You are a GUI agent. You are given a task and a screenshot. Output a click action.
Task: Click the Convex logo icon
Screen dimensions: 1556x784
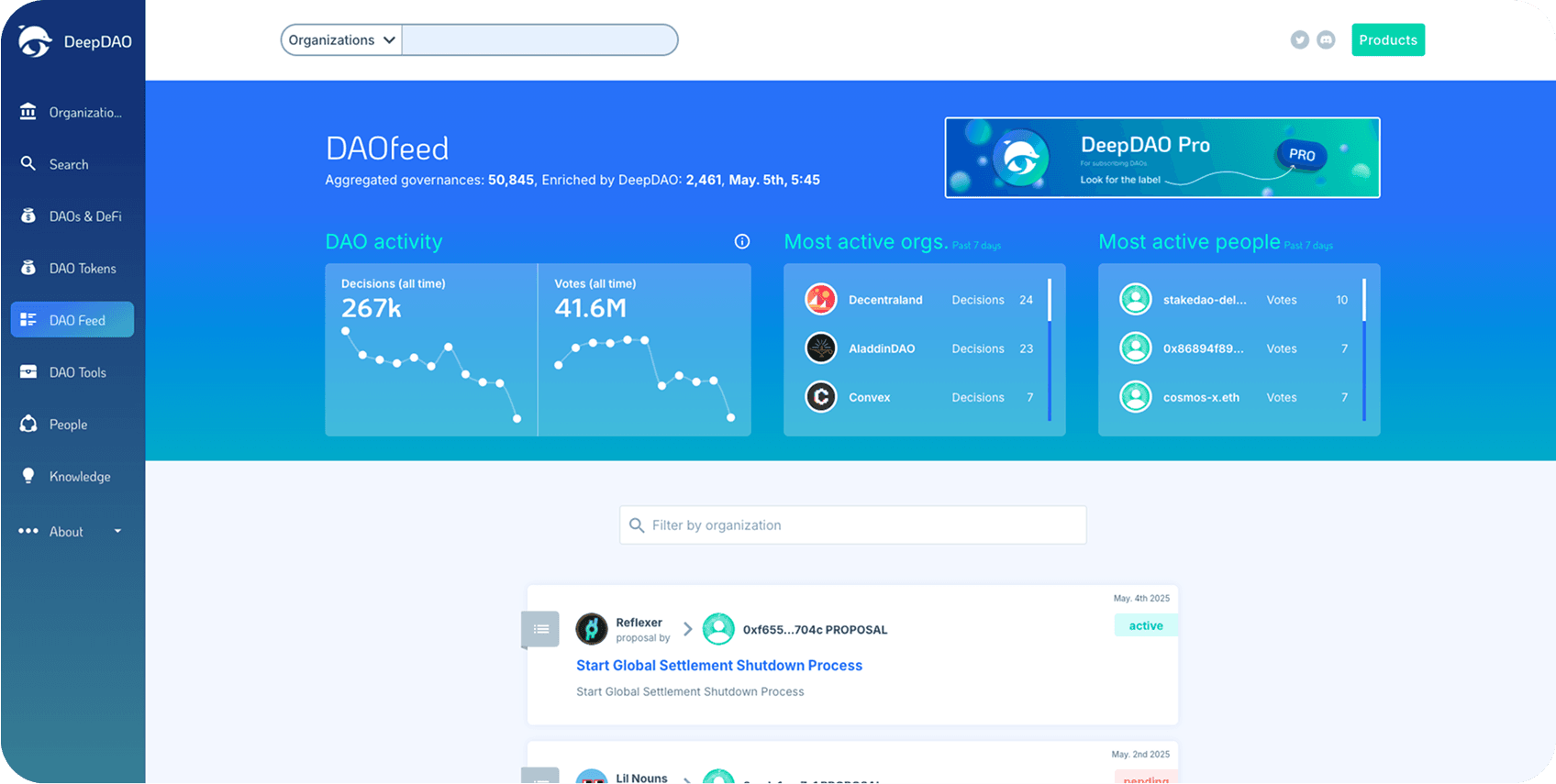pyautogui.click(x=821, y=397)
